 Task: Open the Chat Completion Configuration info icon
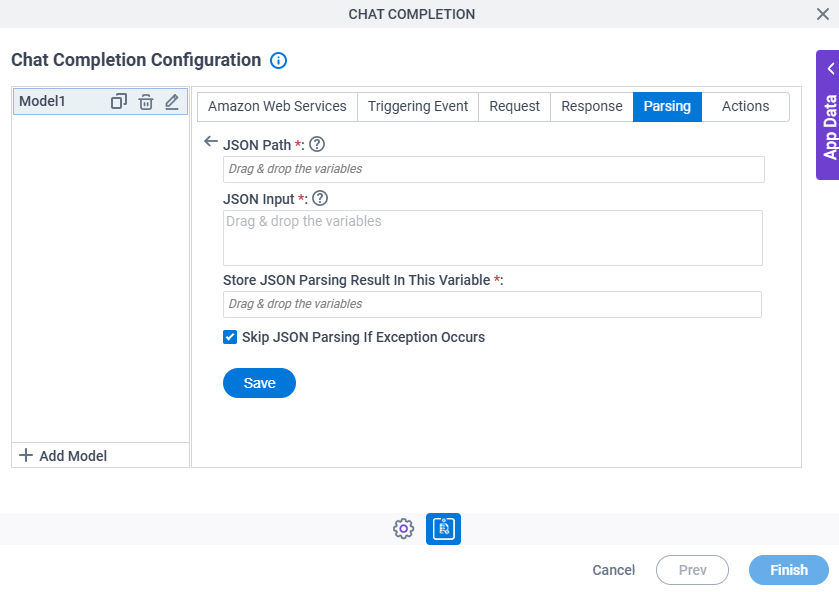[278, 60]
